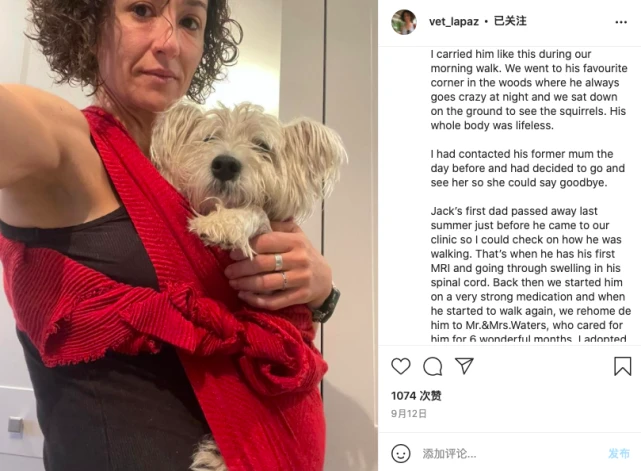This screenshot has width=641, height=471.
Task: Open emoji picker smiley icon
Action: click(401, 453)
